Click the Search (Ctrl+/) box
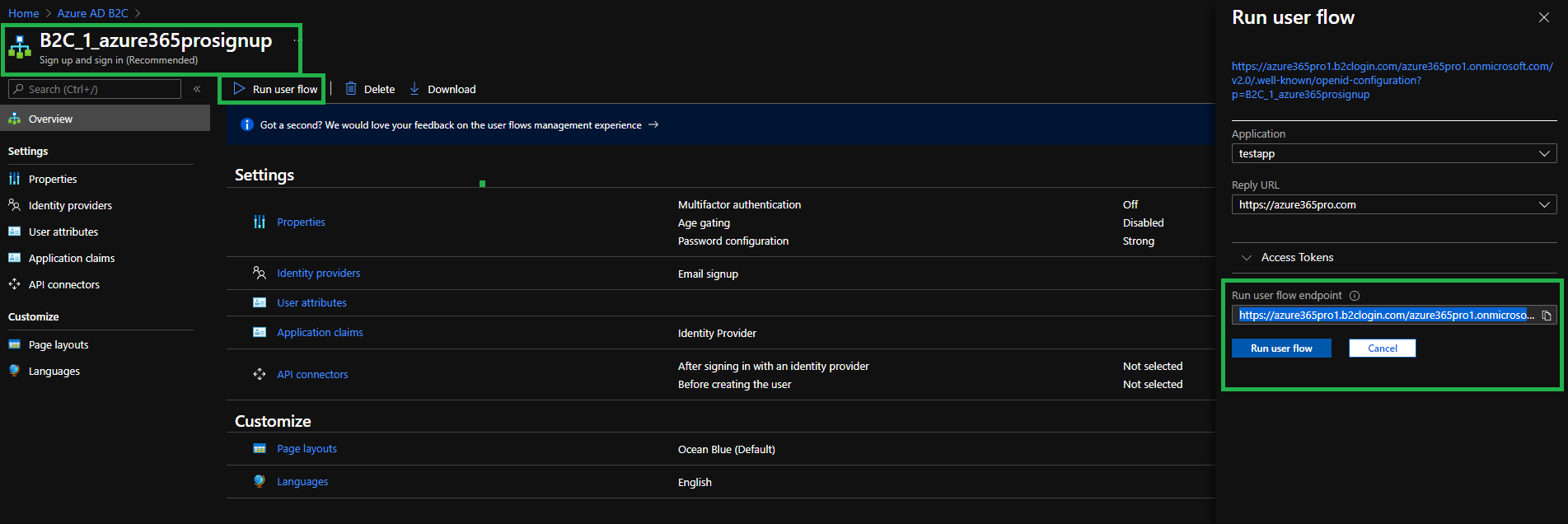 pos(95,89)
